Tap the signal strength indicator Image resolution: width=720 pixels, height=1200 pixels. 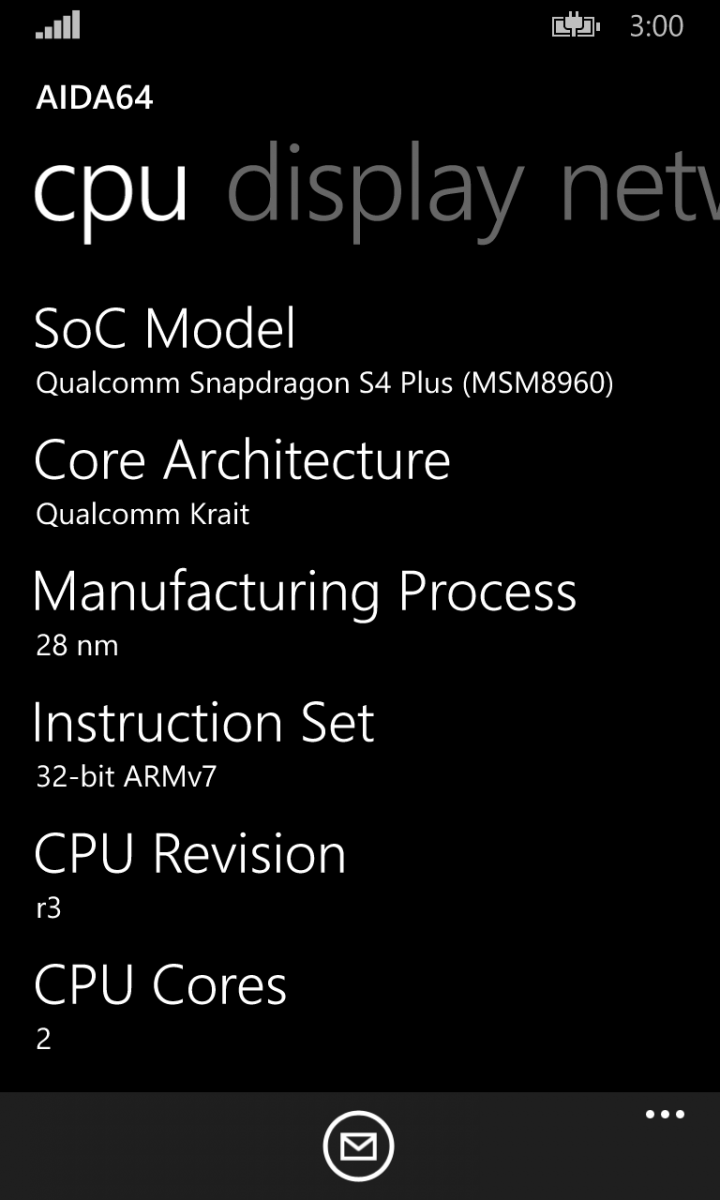coord(58,26)
